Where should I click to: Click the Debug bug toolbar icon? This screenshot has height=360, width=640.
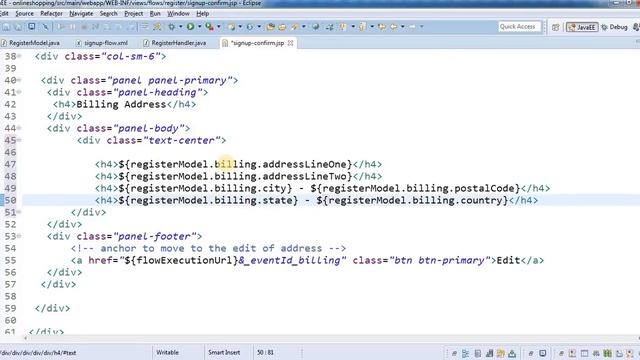(172, 27)
